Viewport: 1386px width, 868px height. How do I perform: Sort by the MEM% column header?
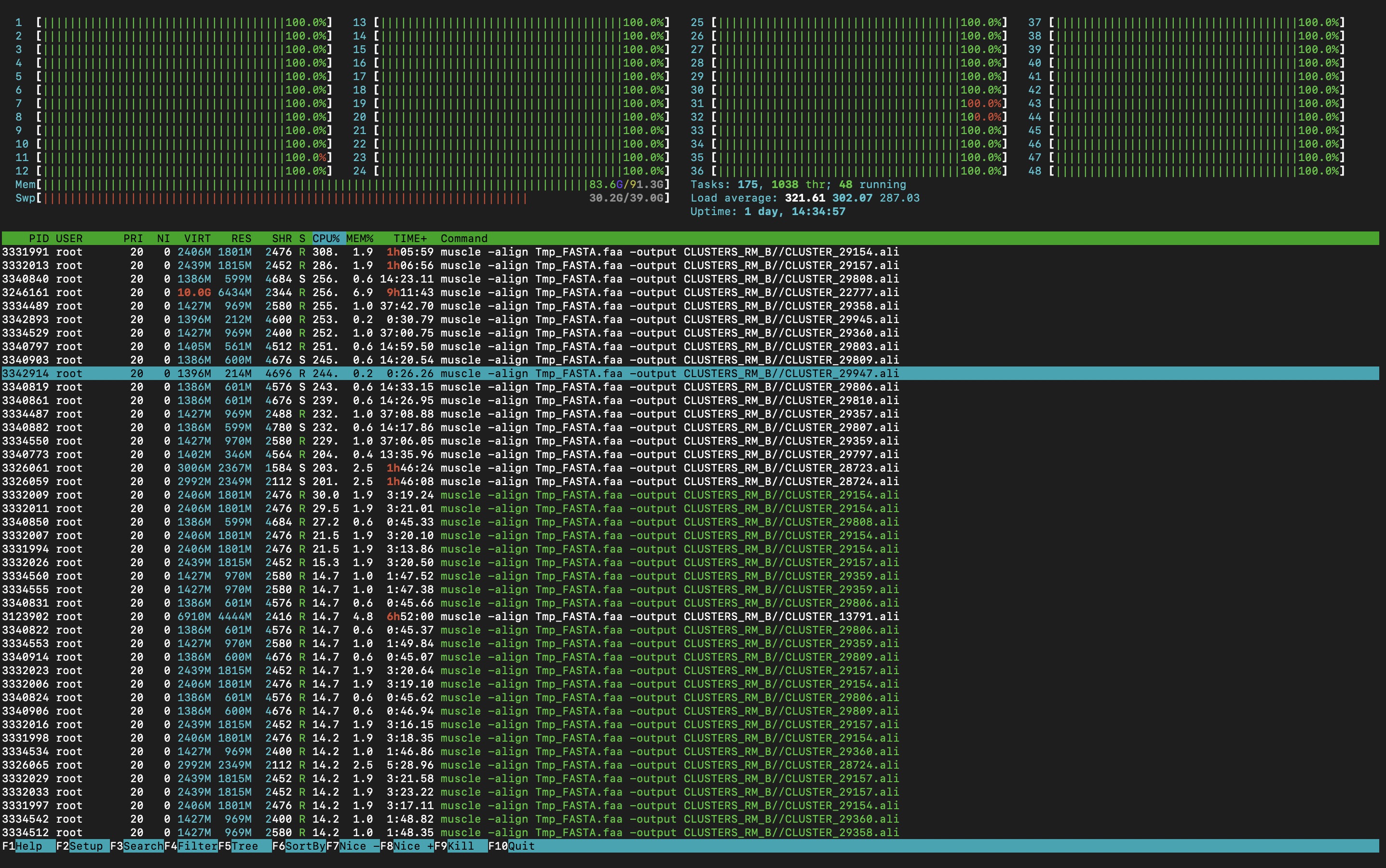point(359,238)
